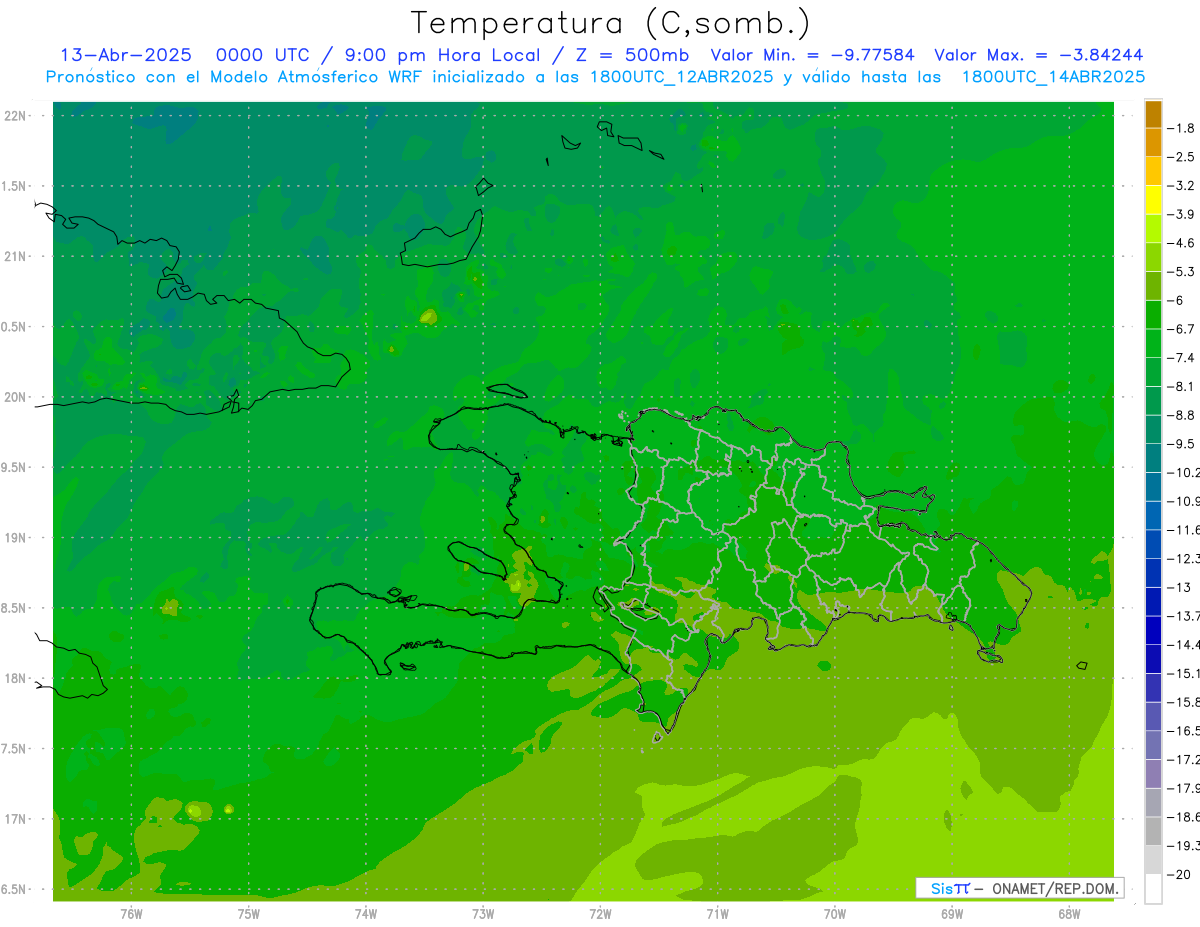Click the "71W" longitude axis label

tap(717, 914)
